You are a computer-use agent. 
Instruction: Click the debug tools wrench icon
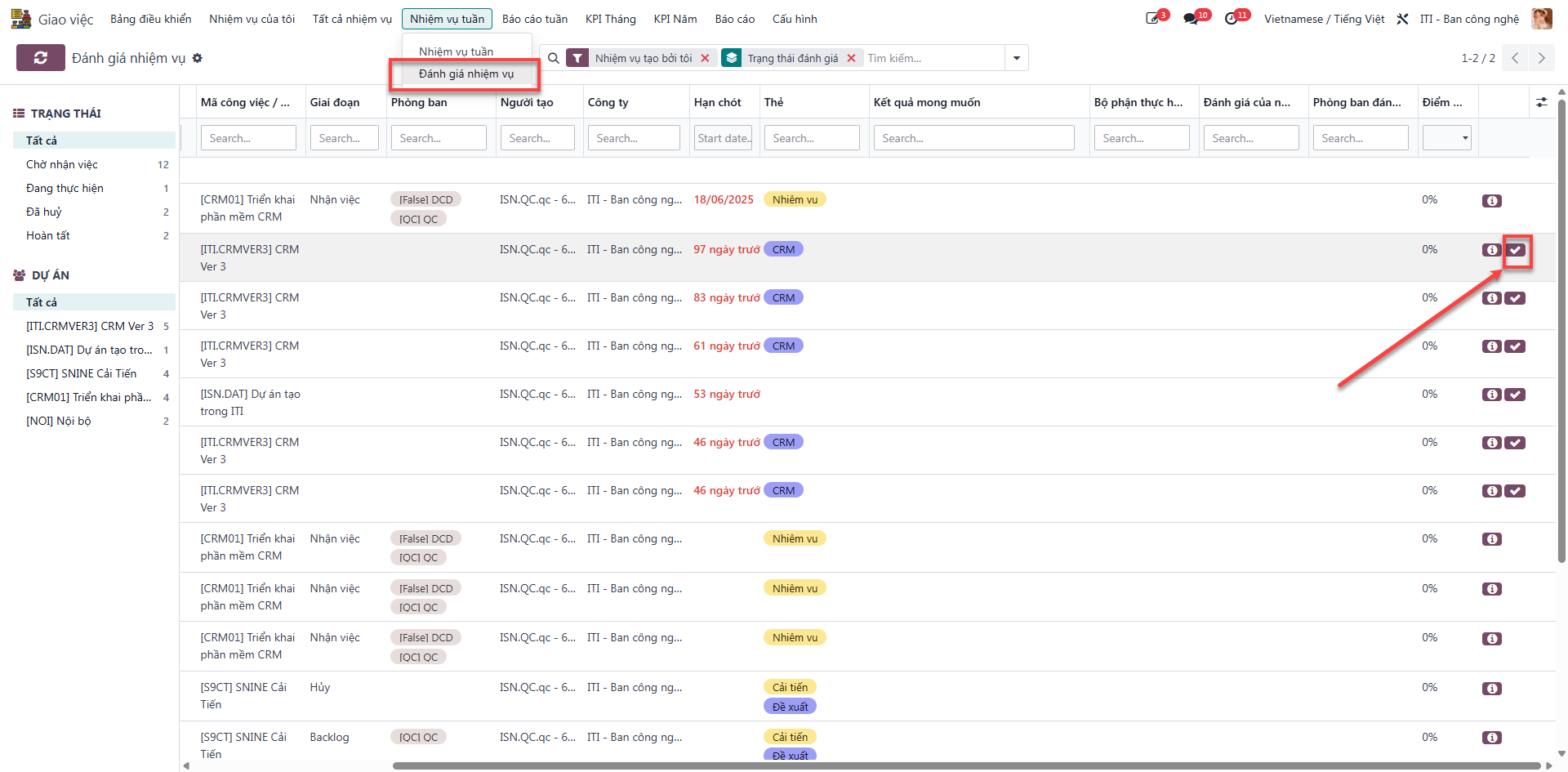(x=1402, y=19)
